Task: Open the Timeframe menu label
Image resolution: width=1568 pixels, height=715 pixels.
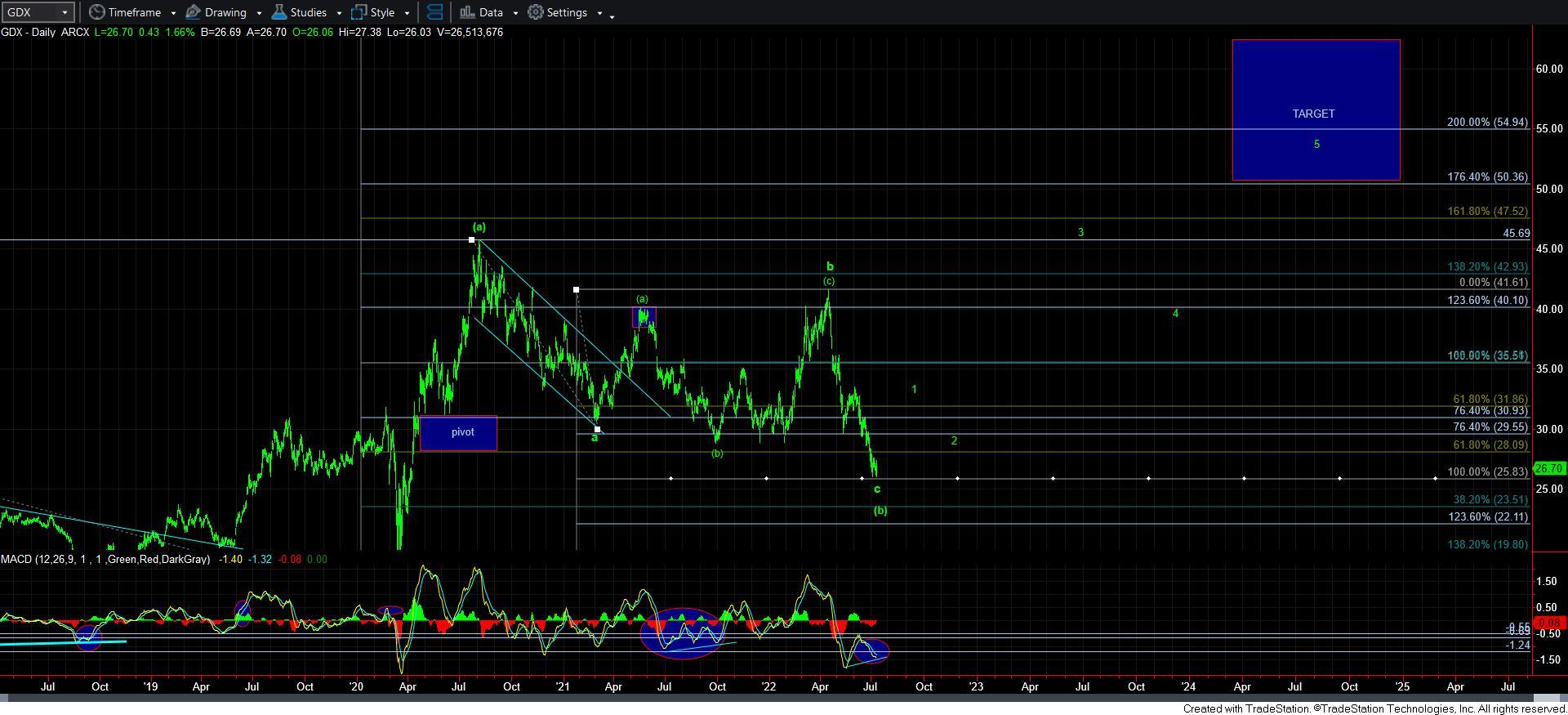Action: pos(134,12)
